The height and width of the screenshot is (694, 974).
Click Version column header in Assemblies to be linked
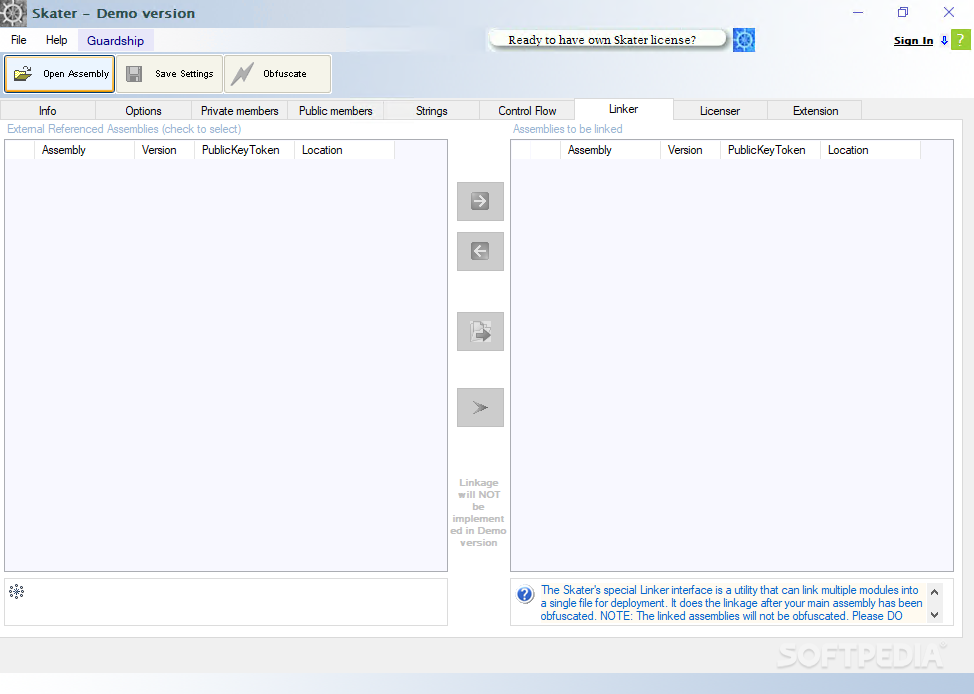coord(691,150)
